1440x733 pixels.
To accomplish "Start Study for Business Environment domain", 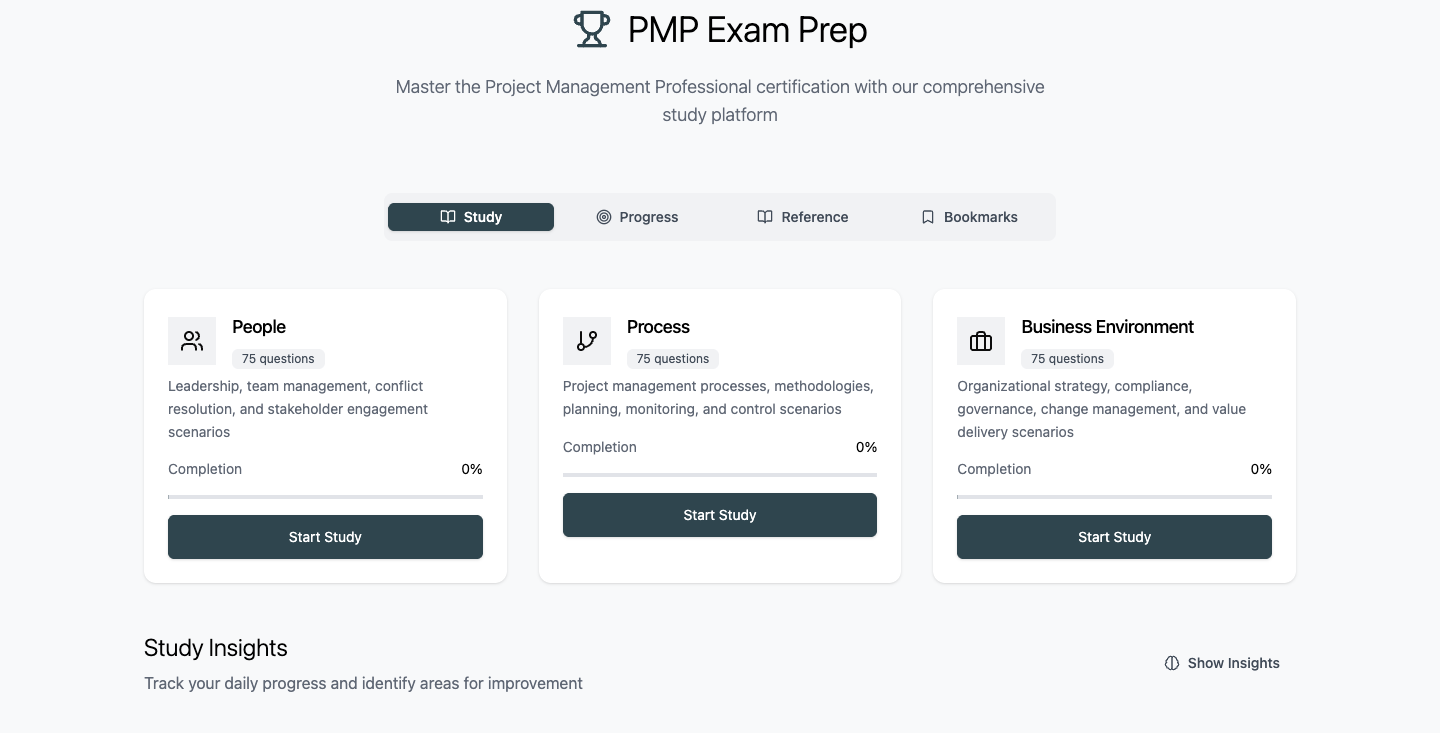I will (1114, 537).
